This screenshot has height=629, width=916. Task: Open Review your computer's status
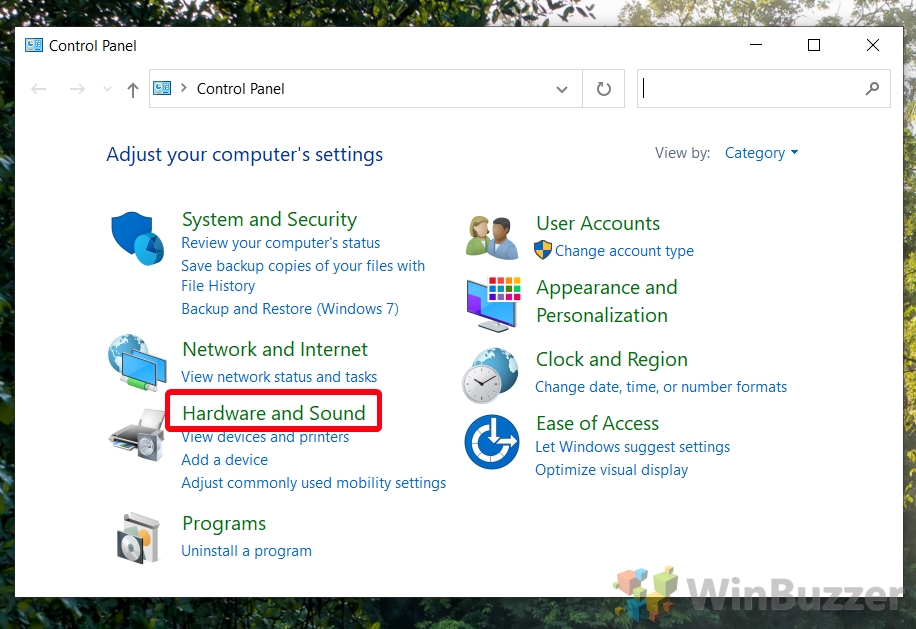pos(280,243)
